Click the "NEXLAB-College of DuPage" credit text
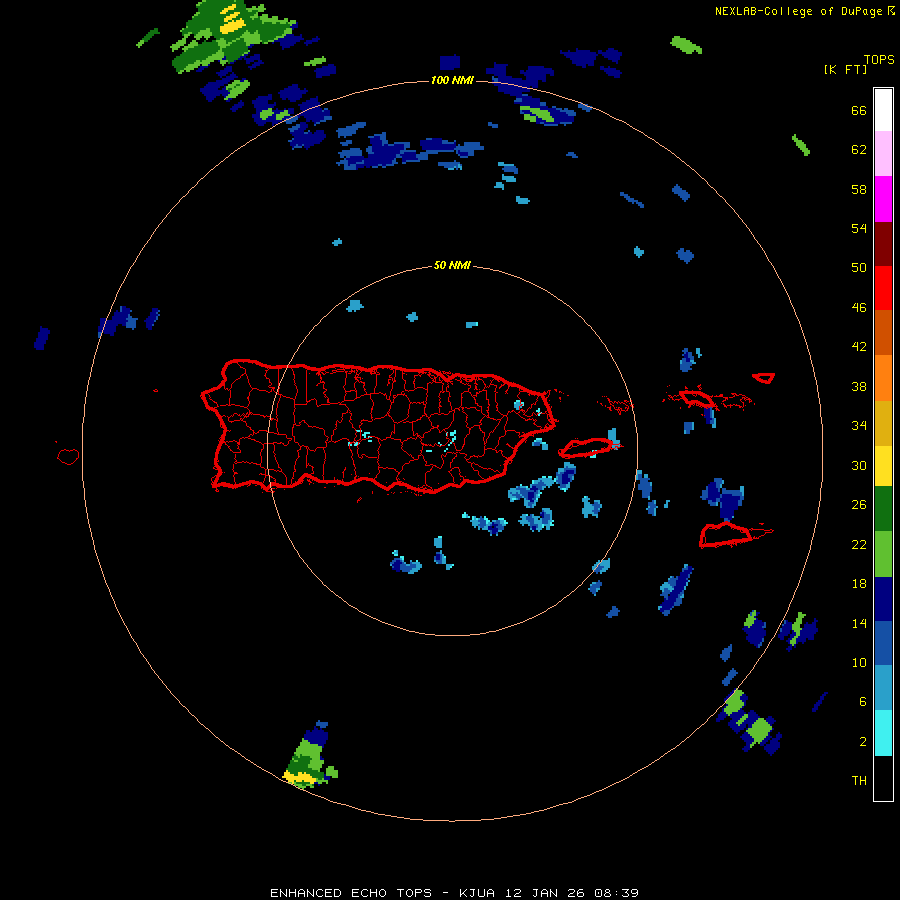The height and width of the screenshot is (900, 900). 800,11
